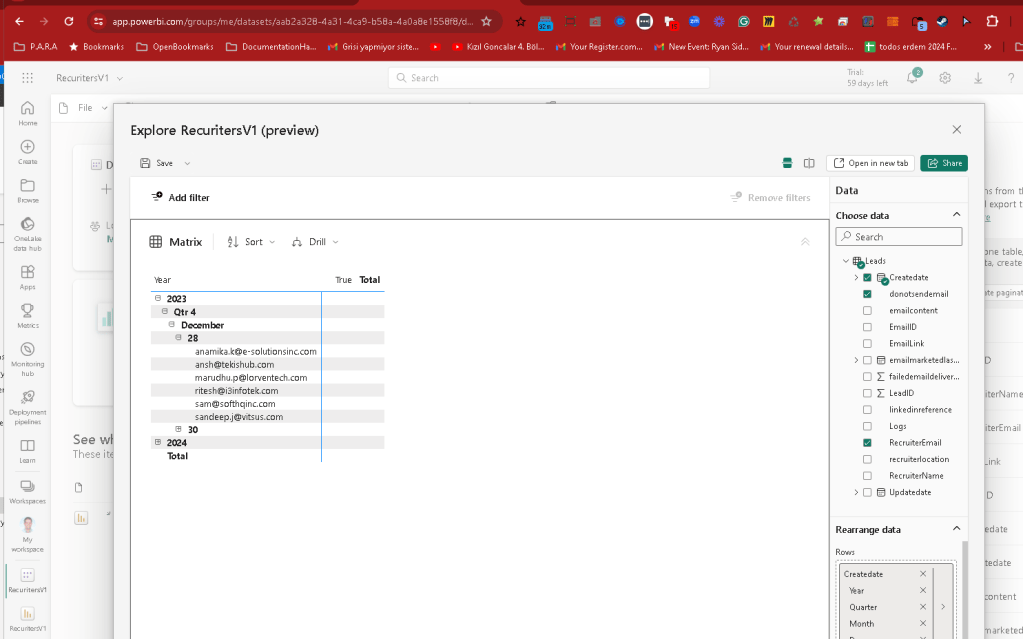Open help question mark icon
The width and height of the screenshot is (1023, 639).
(x=1011, y=78)
